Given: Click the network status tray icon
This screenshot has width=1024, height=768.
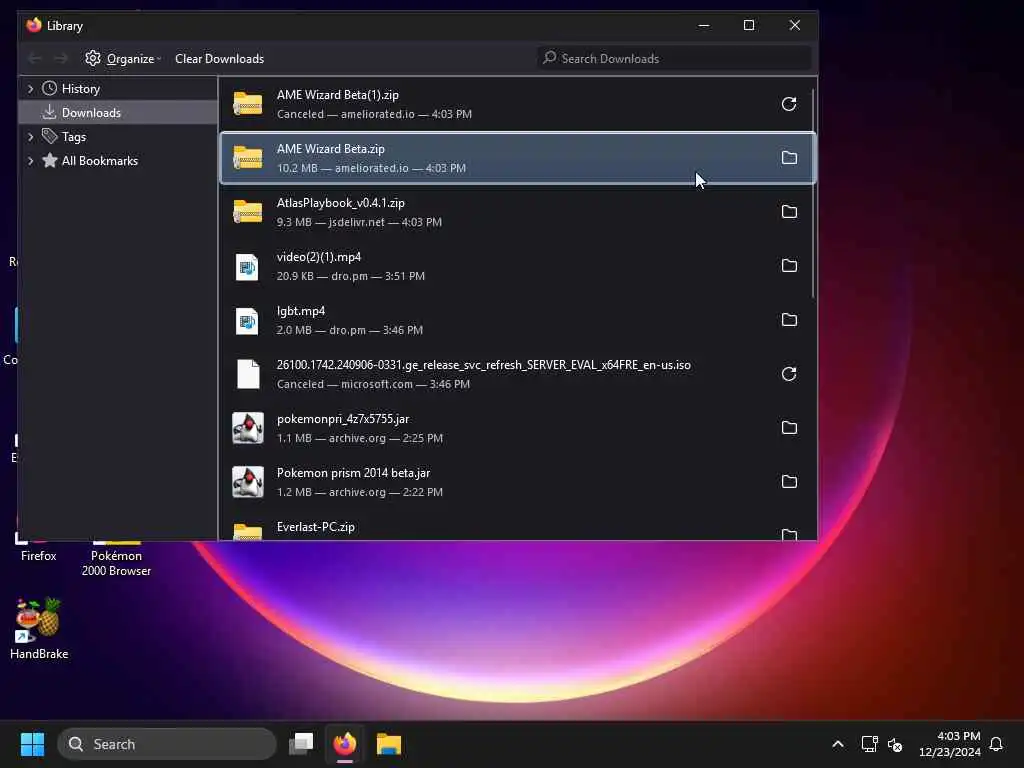Looking at the screenshot, I should [869, 744].
